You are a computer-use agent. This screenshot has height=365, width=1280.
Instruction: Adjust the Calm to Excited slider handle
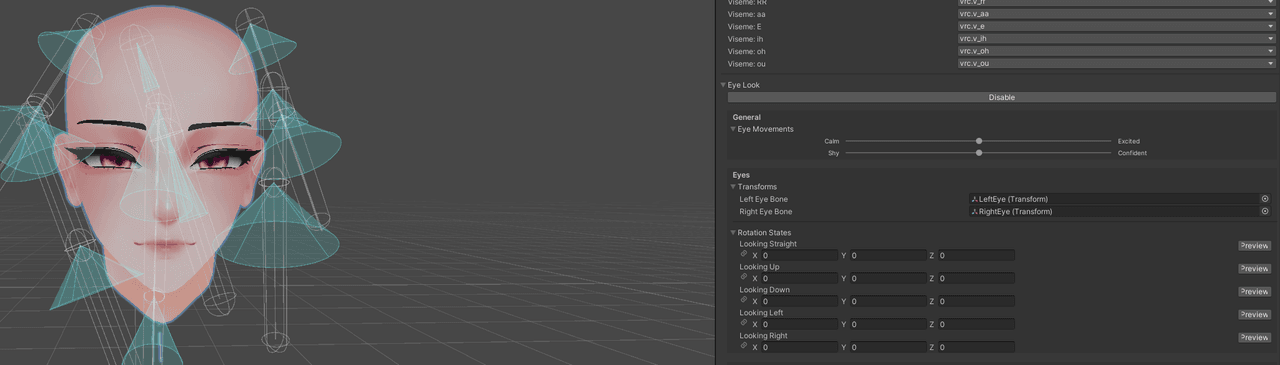coord(979,141)
